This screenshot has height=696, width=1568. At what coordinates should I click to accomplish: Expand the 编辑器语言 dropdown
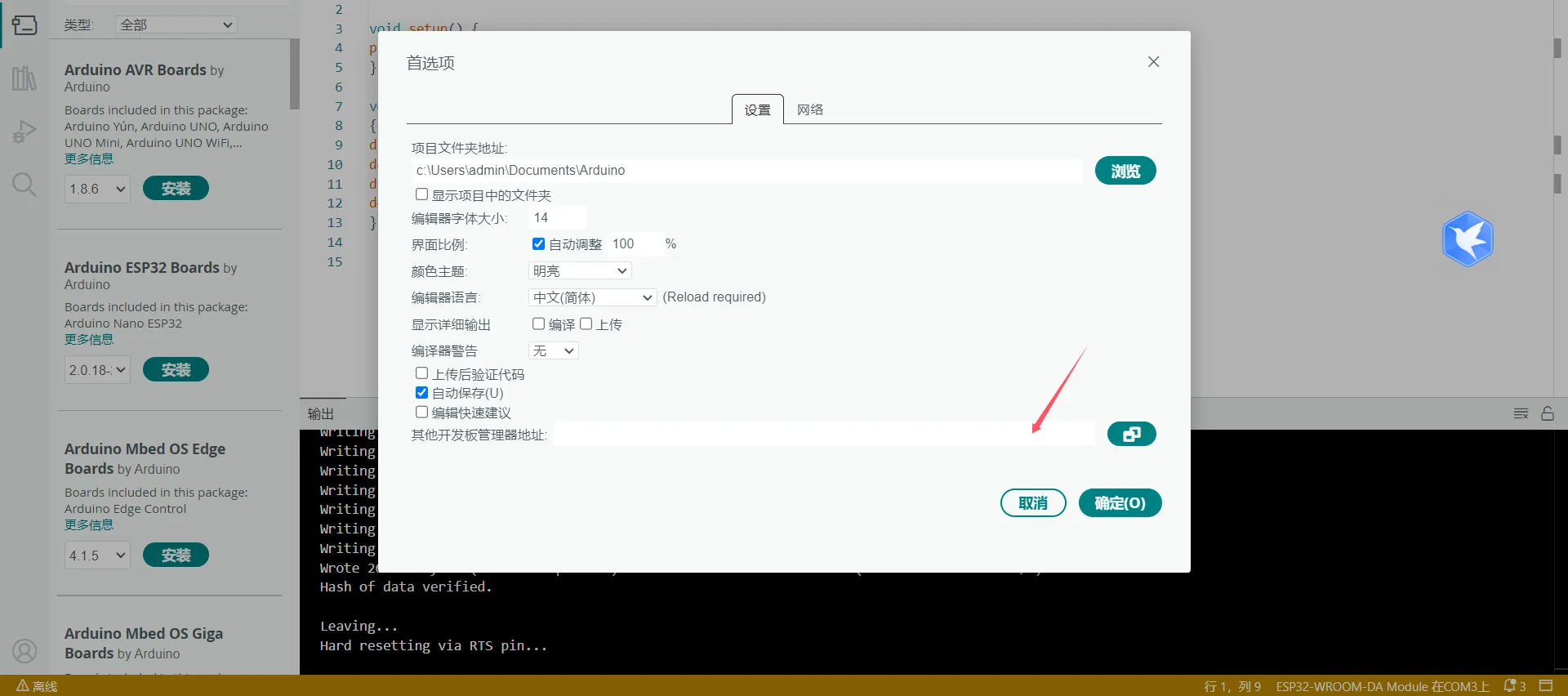[592, 297]
